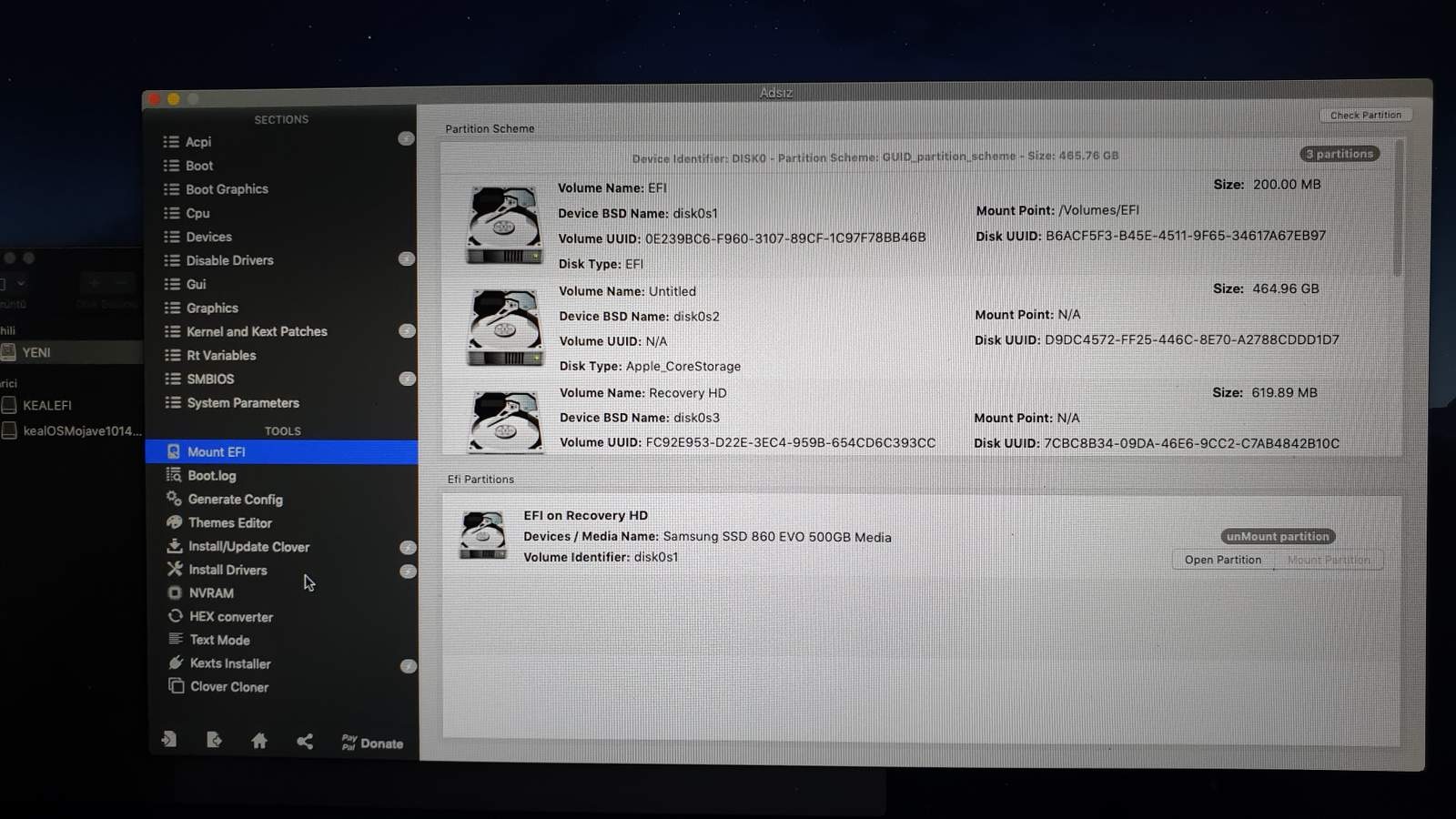This screenshot has width=1456, height=819.
Task: Open the Themes Editor tool
Action: (x=229, y=523)
